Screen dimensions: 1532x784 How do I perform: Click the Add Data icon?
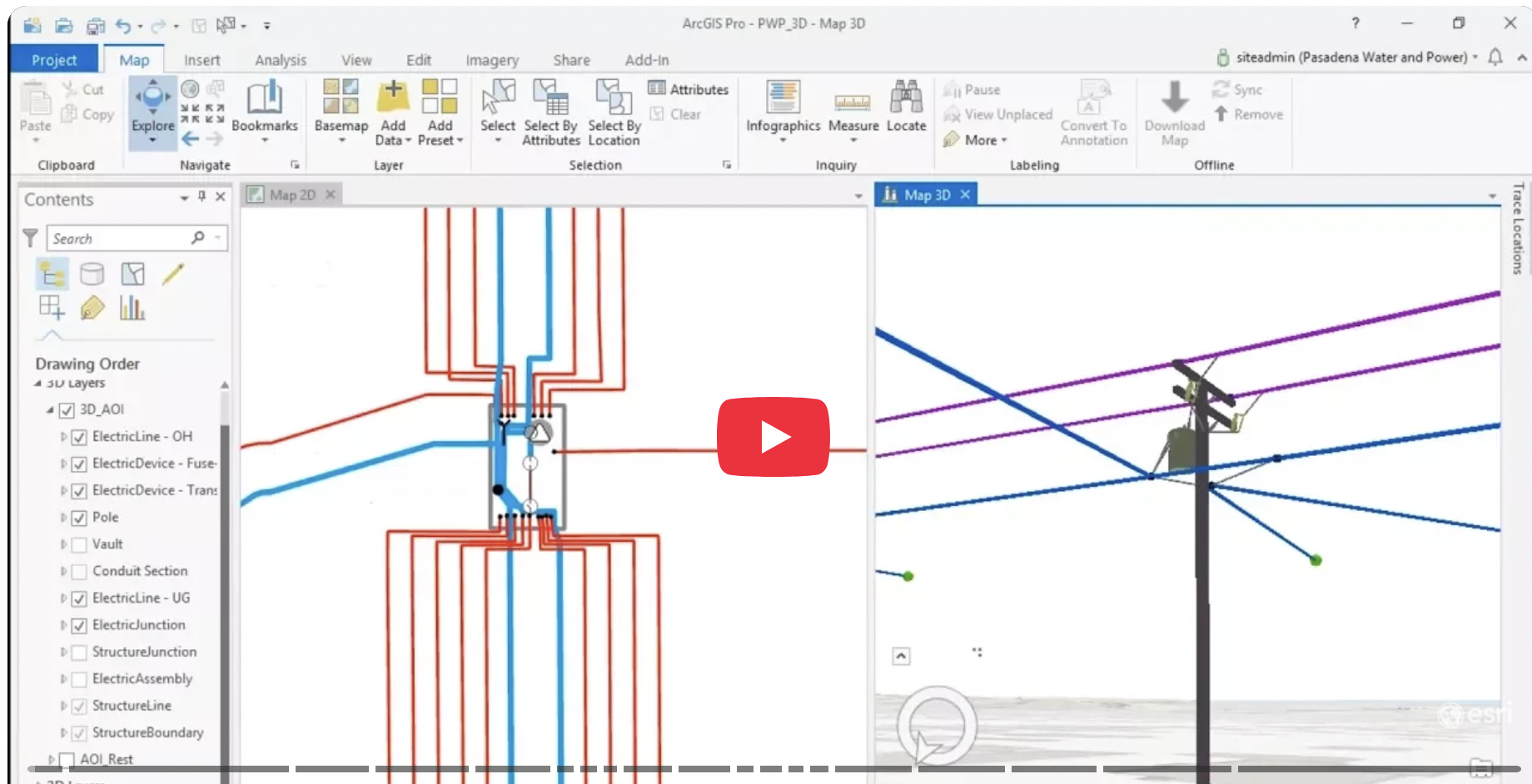(x=393, y=98)
